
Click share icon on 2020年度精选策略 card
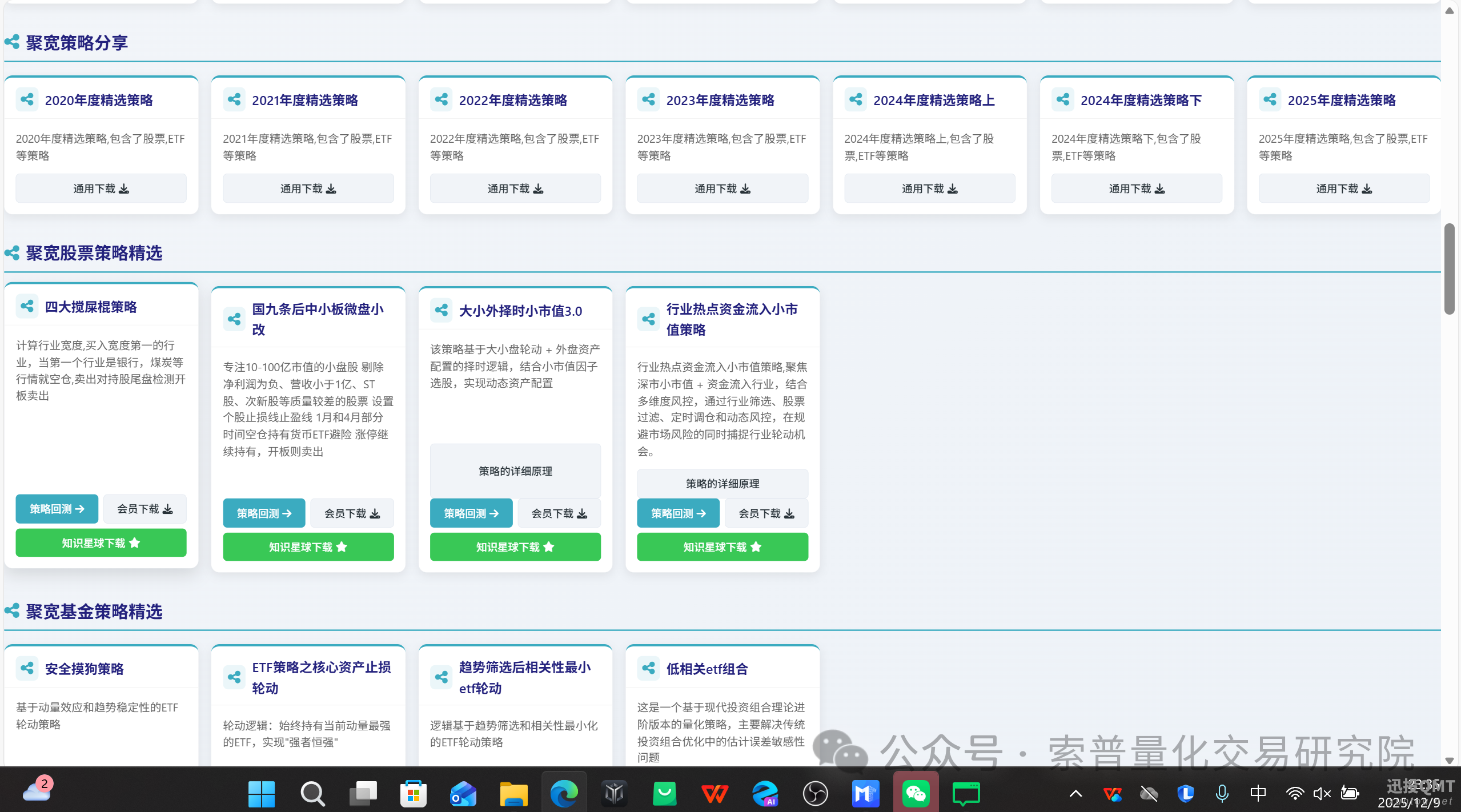click(x=27, y=99)
